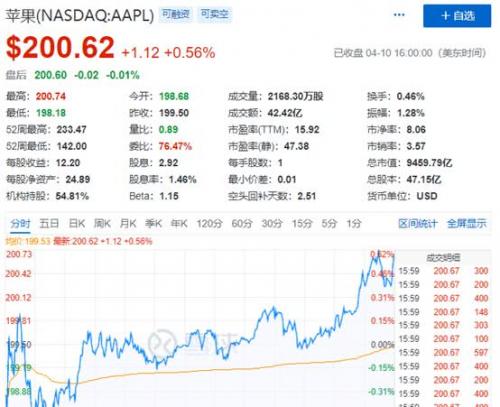This screenshot has width=500, height=407.
Task: Switch to the 季K chart tab
Action: 153,223
